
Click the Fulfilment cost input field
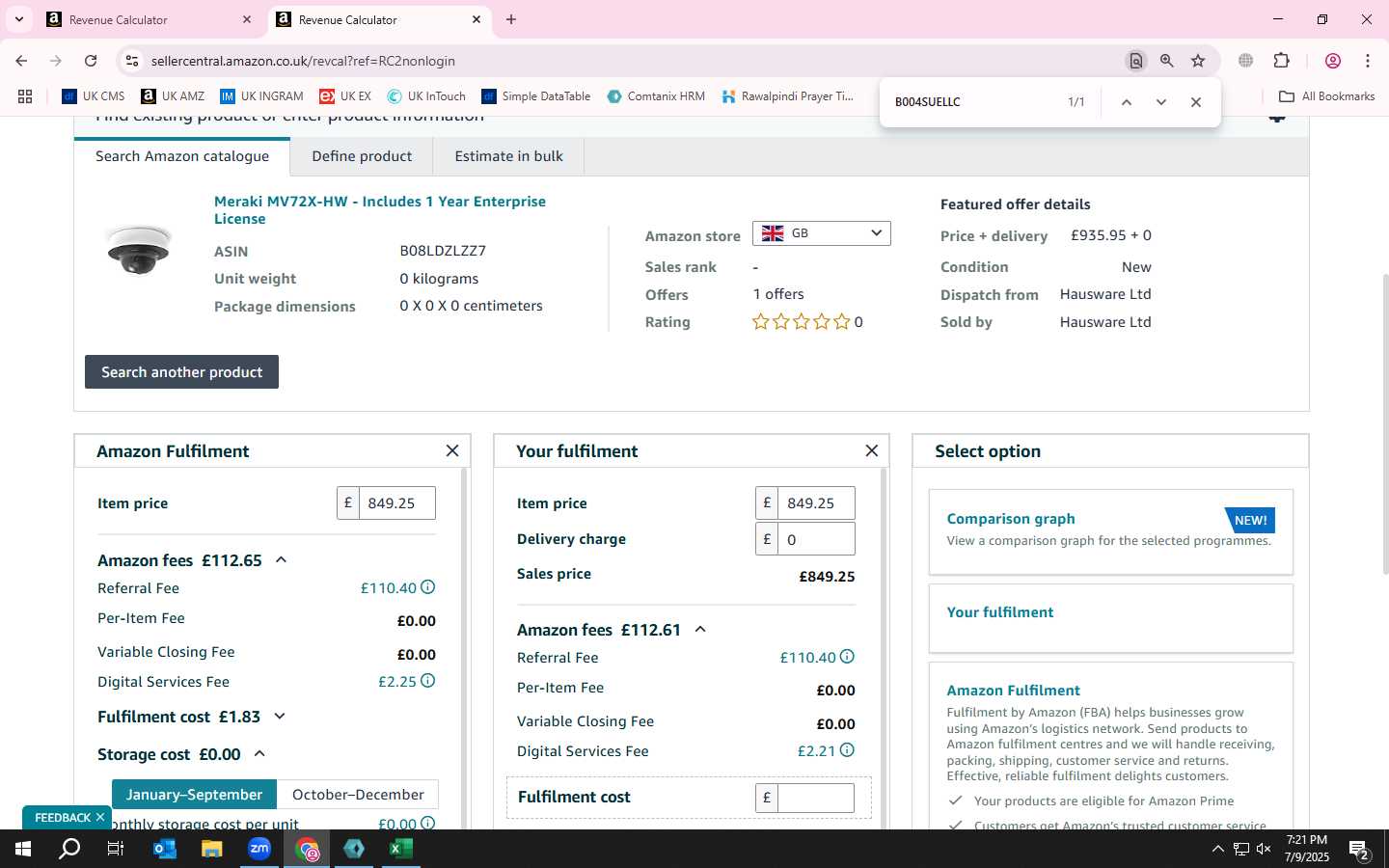pos(816,798)
